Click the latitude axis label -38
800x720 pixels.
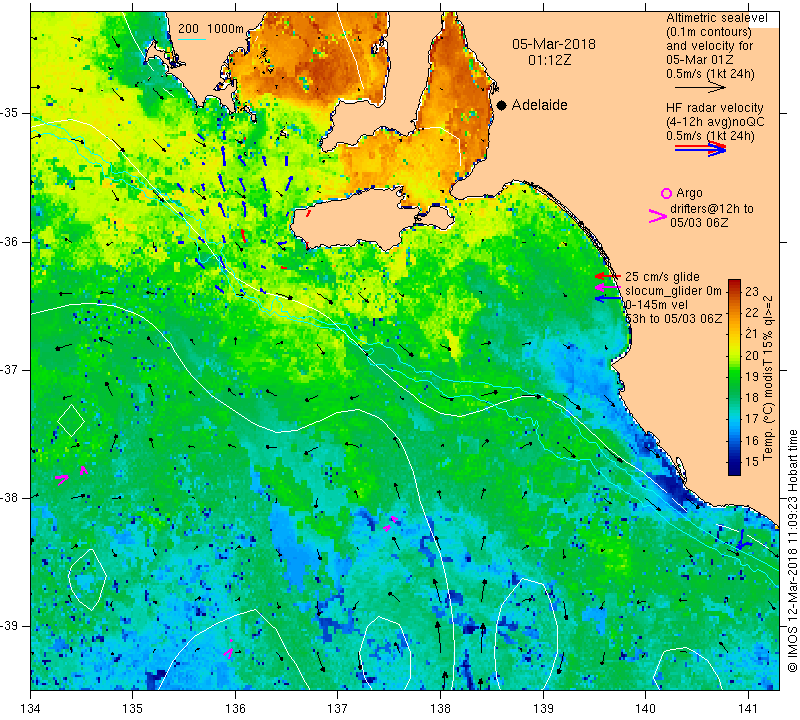[10, 498]
